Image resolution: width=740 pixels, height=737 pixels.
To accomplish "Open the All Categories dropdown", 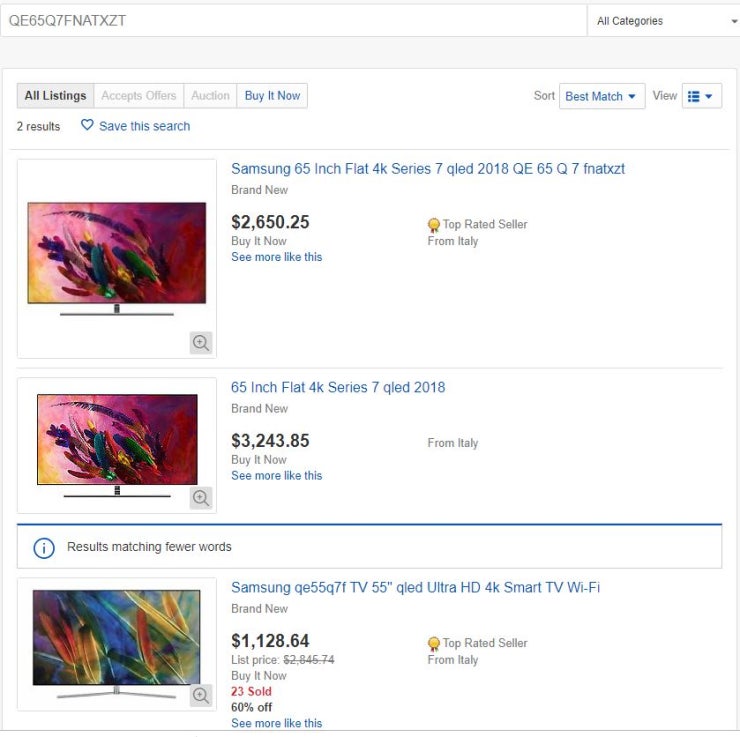I will pos(665,21).
